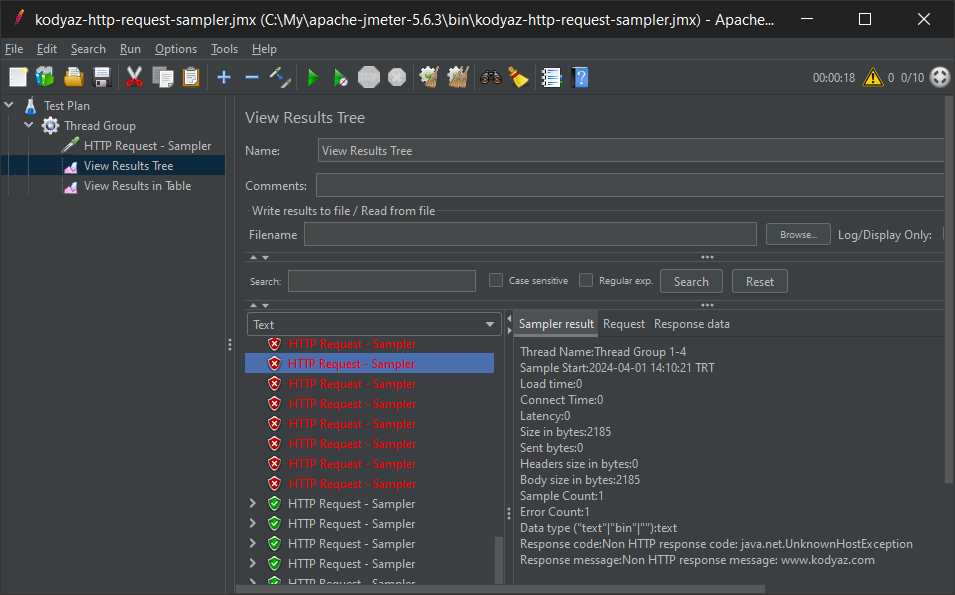Select HTTP Request - Sampler tree node
Screen dimensions: 955x595
(147, 146)
